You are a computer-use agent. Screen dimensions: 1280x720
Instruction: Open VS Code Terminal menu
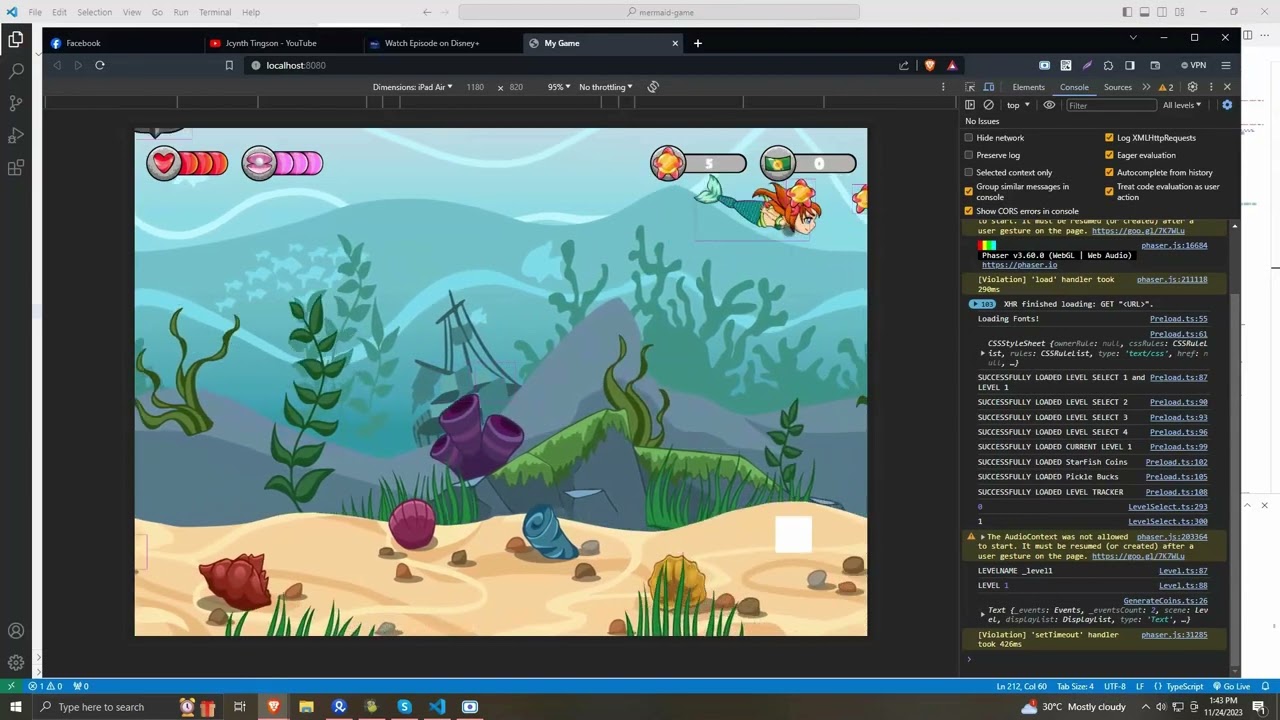215,12
